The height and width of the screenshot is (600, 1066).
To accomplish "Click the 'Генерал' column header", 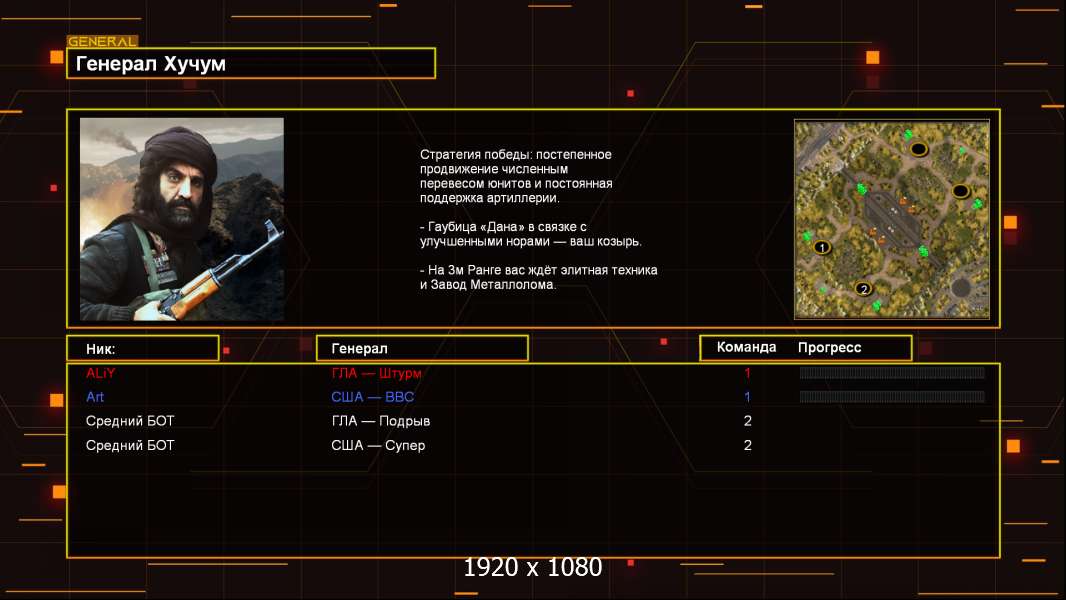I will pyautogui.click(x=422, y=349).
